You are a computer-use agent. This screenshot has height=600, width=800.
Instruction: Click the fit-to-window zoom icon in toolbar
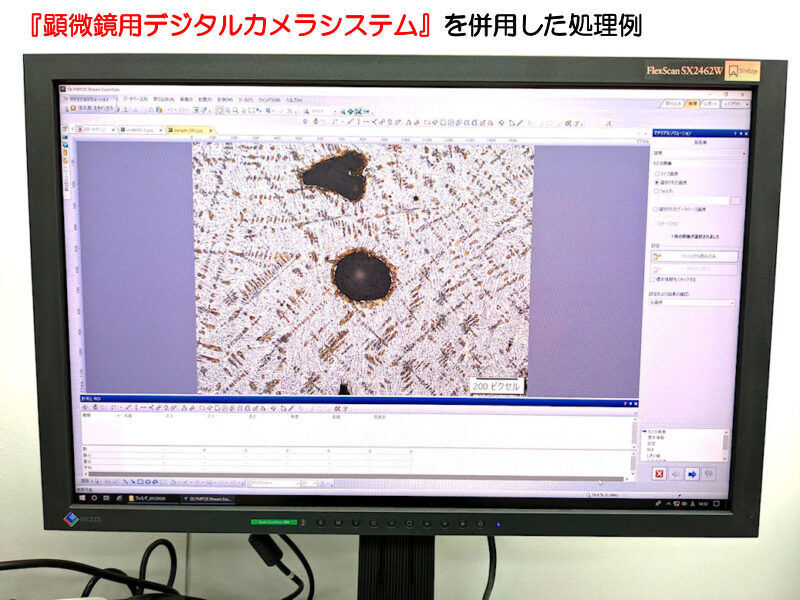[x=358, y=111]
